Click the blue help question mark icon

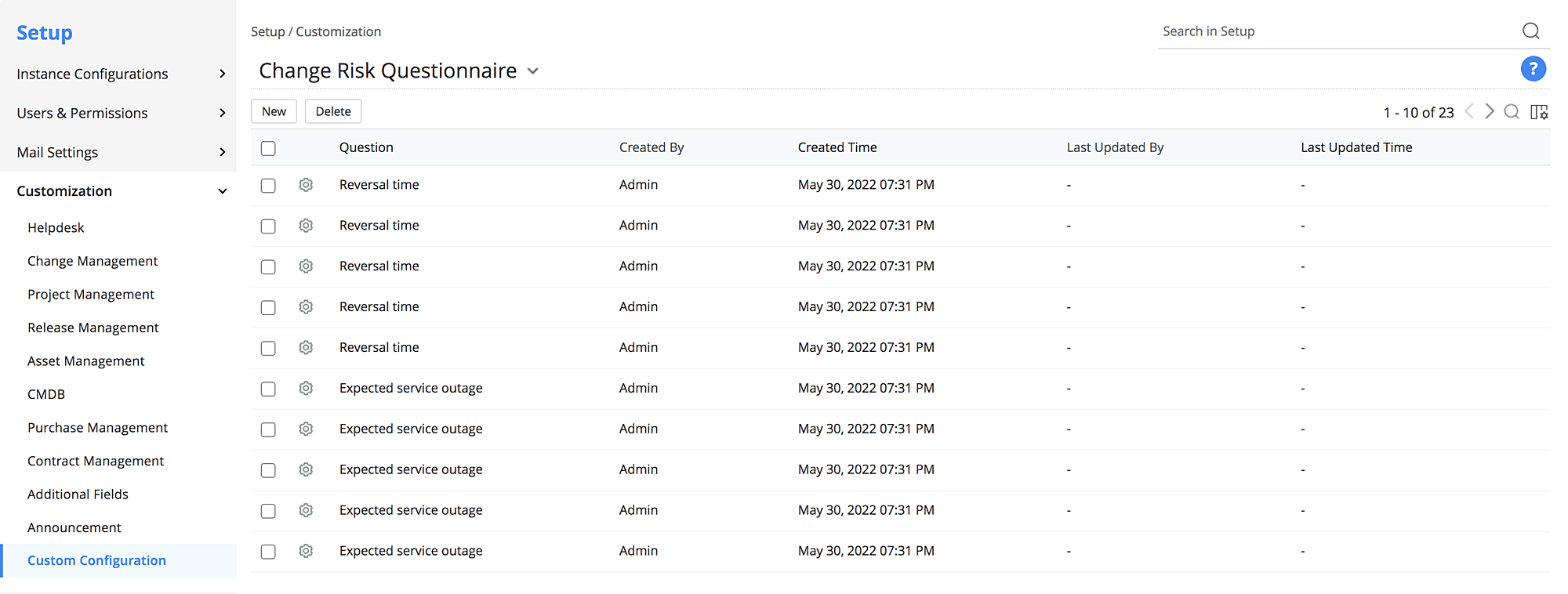1533,69
